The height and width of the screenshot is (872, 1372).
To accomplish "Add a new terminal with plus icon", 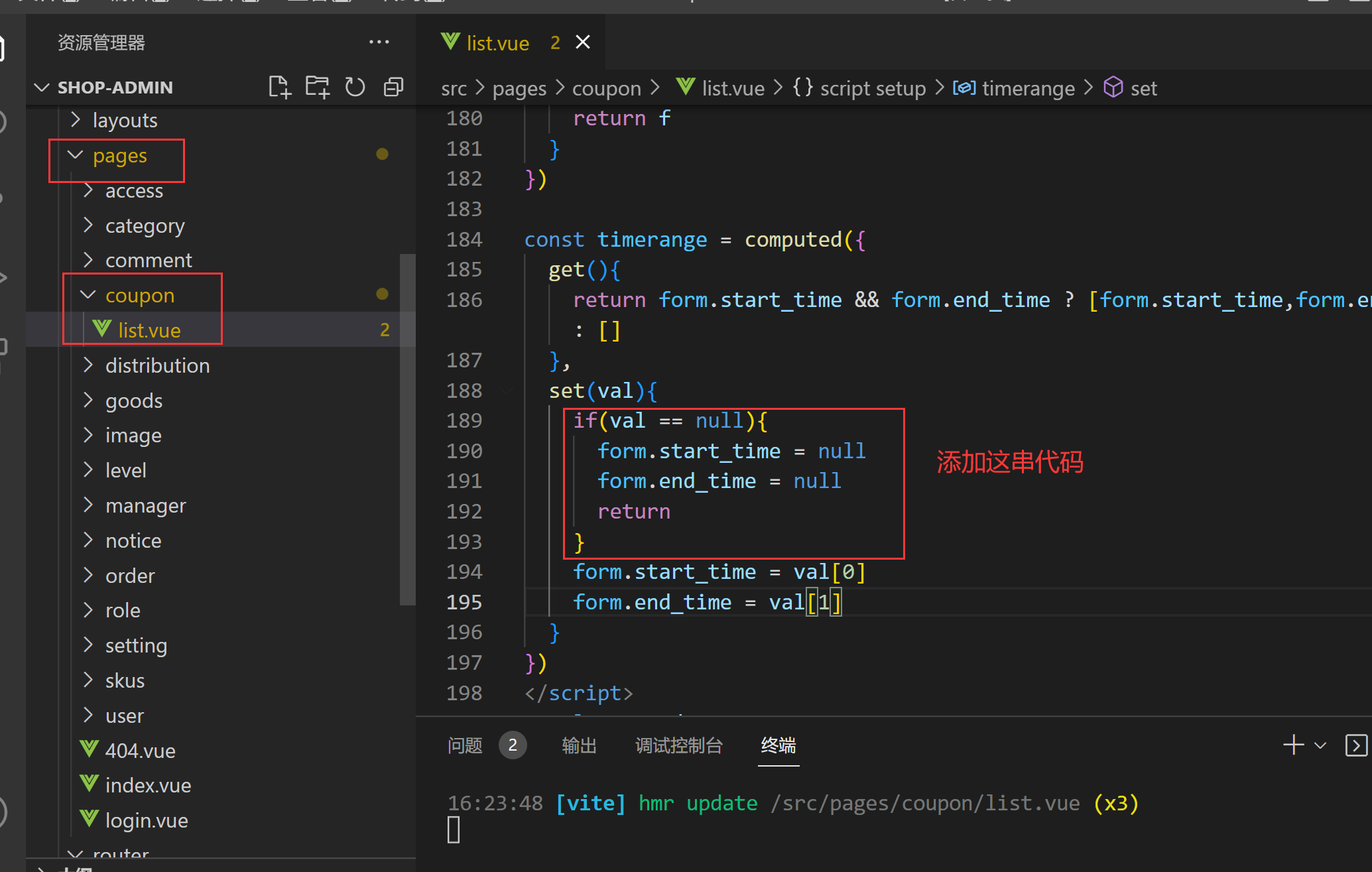I will [1293, 745].
